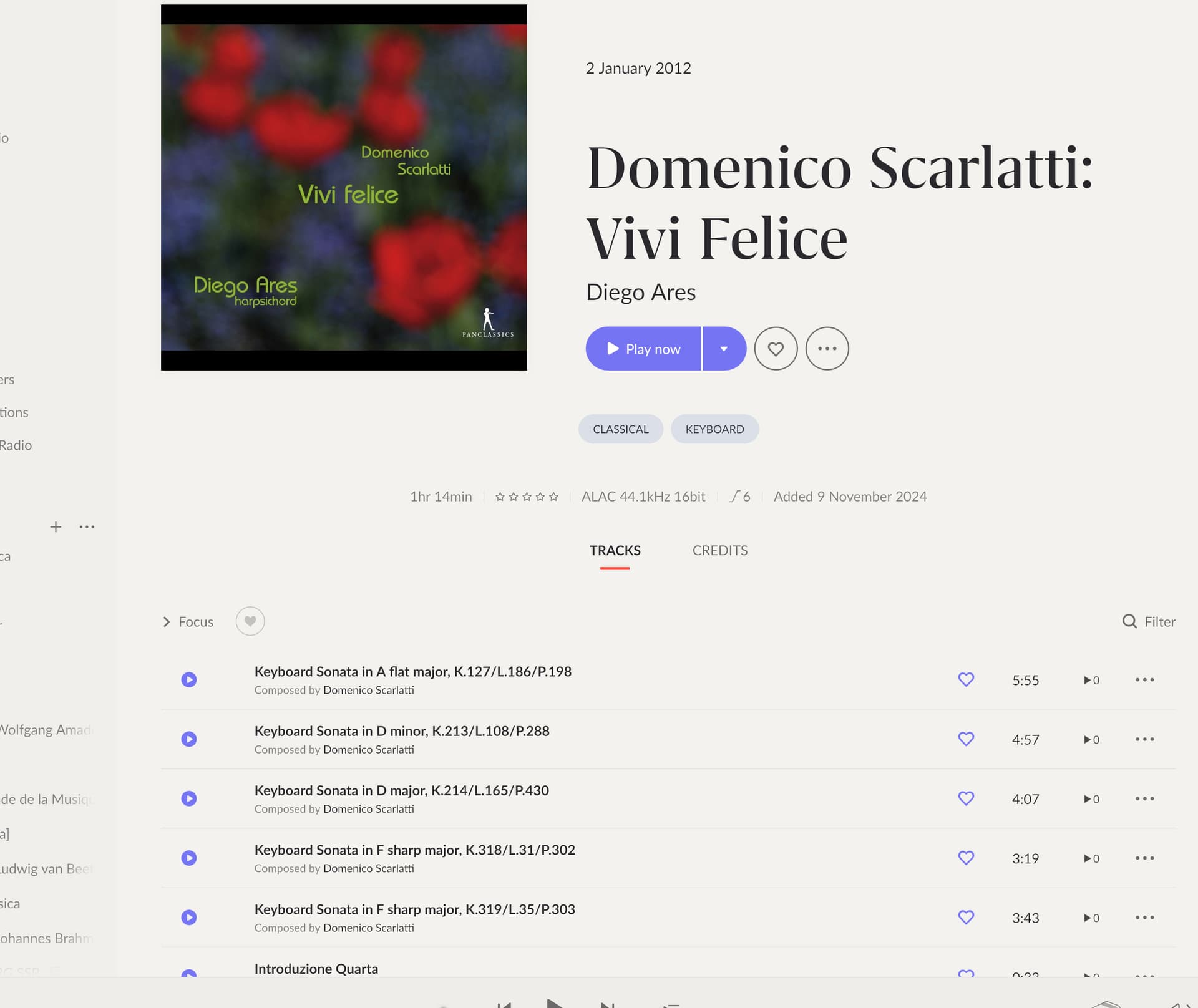The height and width of the screenshot is (1008, 1198).
Task: Select the Introduzione Quarta track title
Action: click(x=316, y=969)
